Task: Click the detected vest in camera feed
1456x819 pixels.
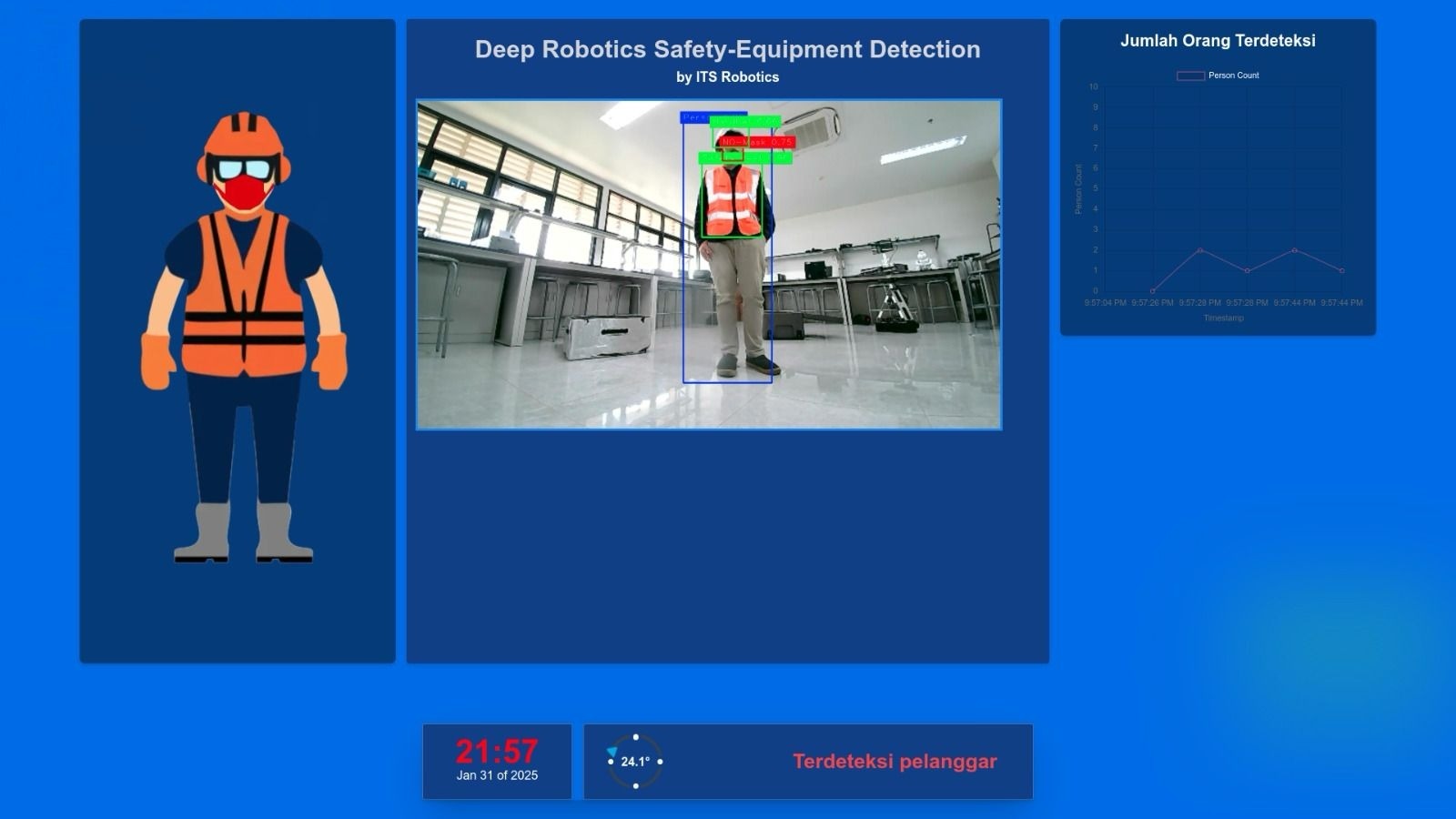Action: click(x=732, y=202)
